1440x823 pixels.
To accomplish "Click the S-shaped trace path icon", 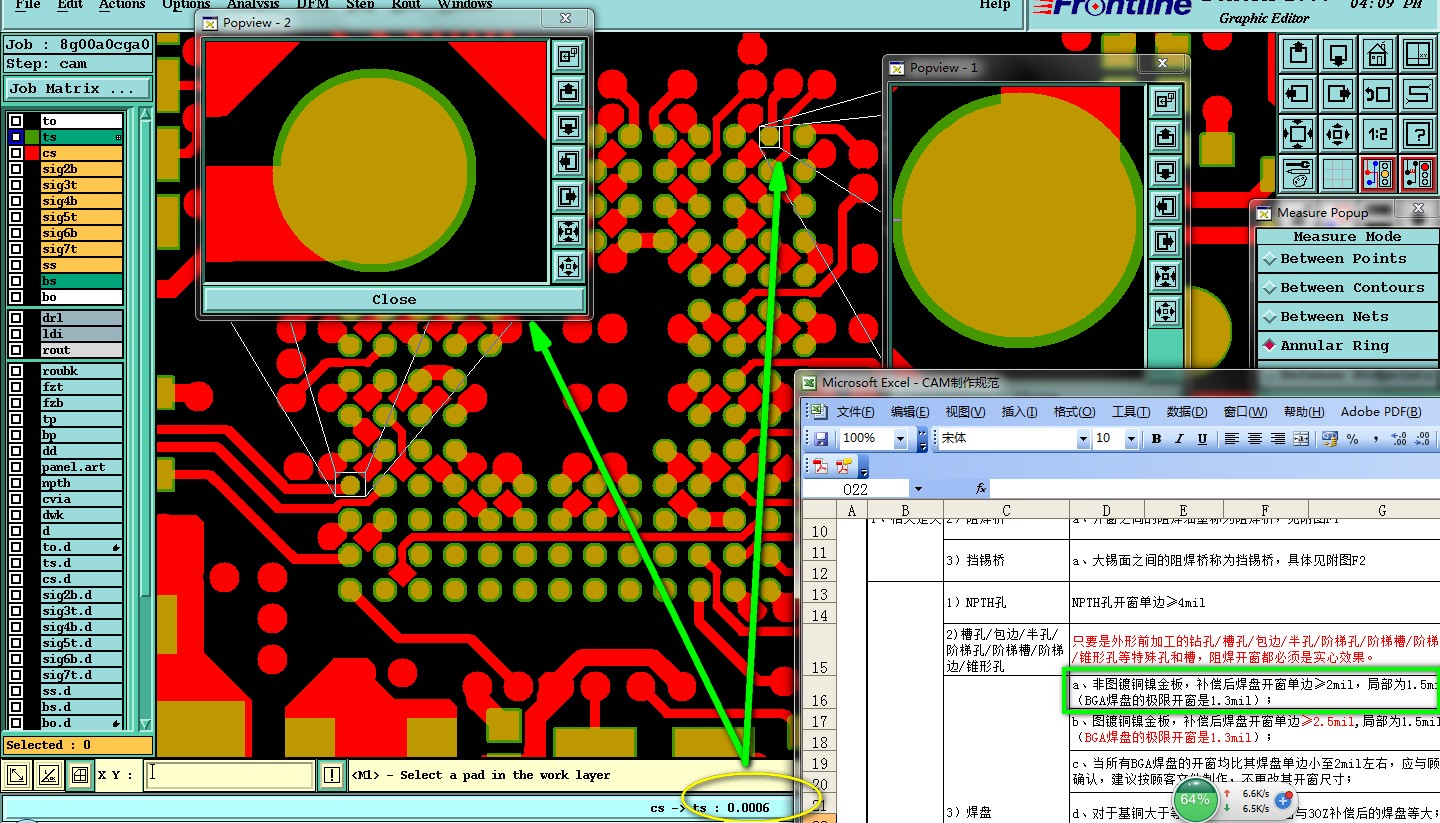I will click(1418, 93).
